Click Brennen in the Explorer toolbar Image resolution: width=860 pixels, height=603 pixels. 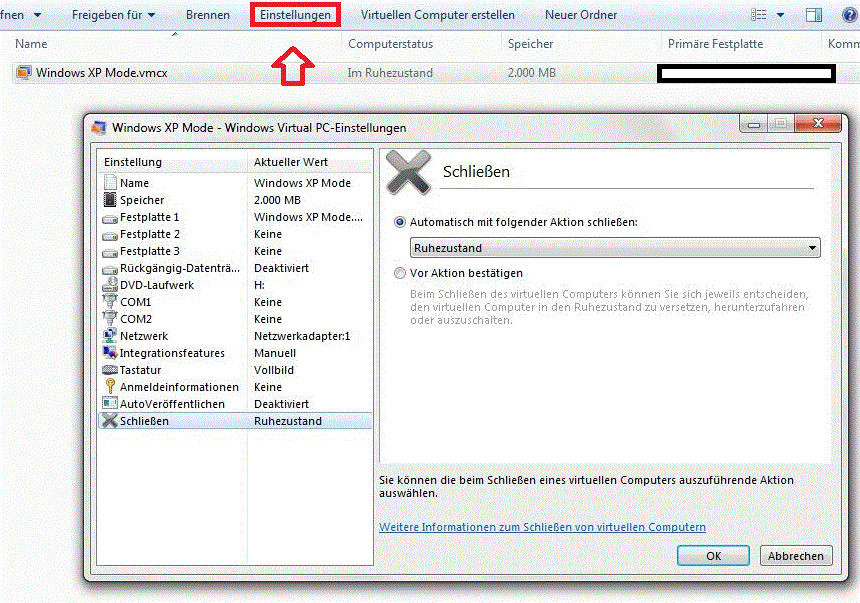click(x=208, y=15)
